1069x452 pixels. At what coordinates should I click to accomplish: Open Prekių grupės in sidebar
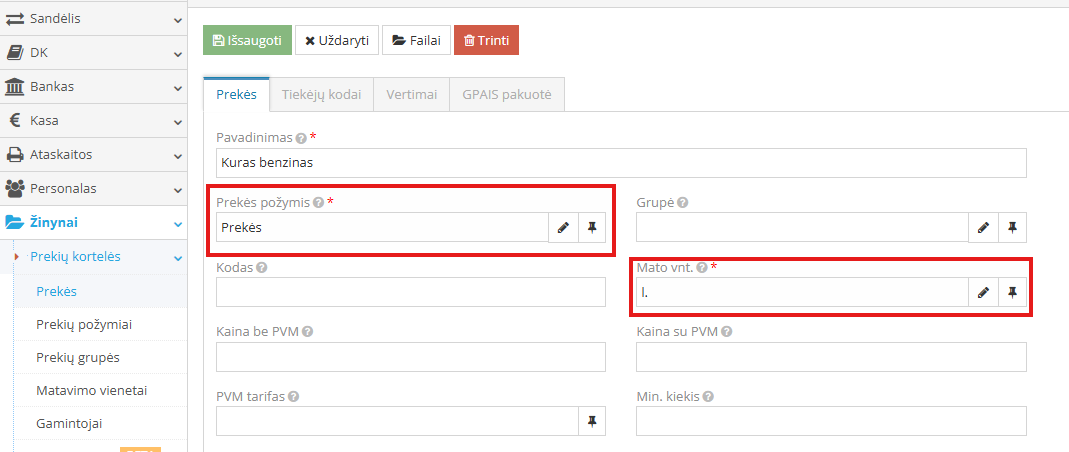pos(78,357)
